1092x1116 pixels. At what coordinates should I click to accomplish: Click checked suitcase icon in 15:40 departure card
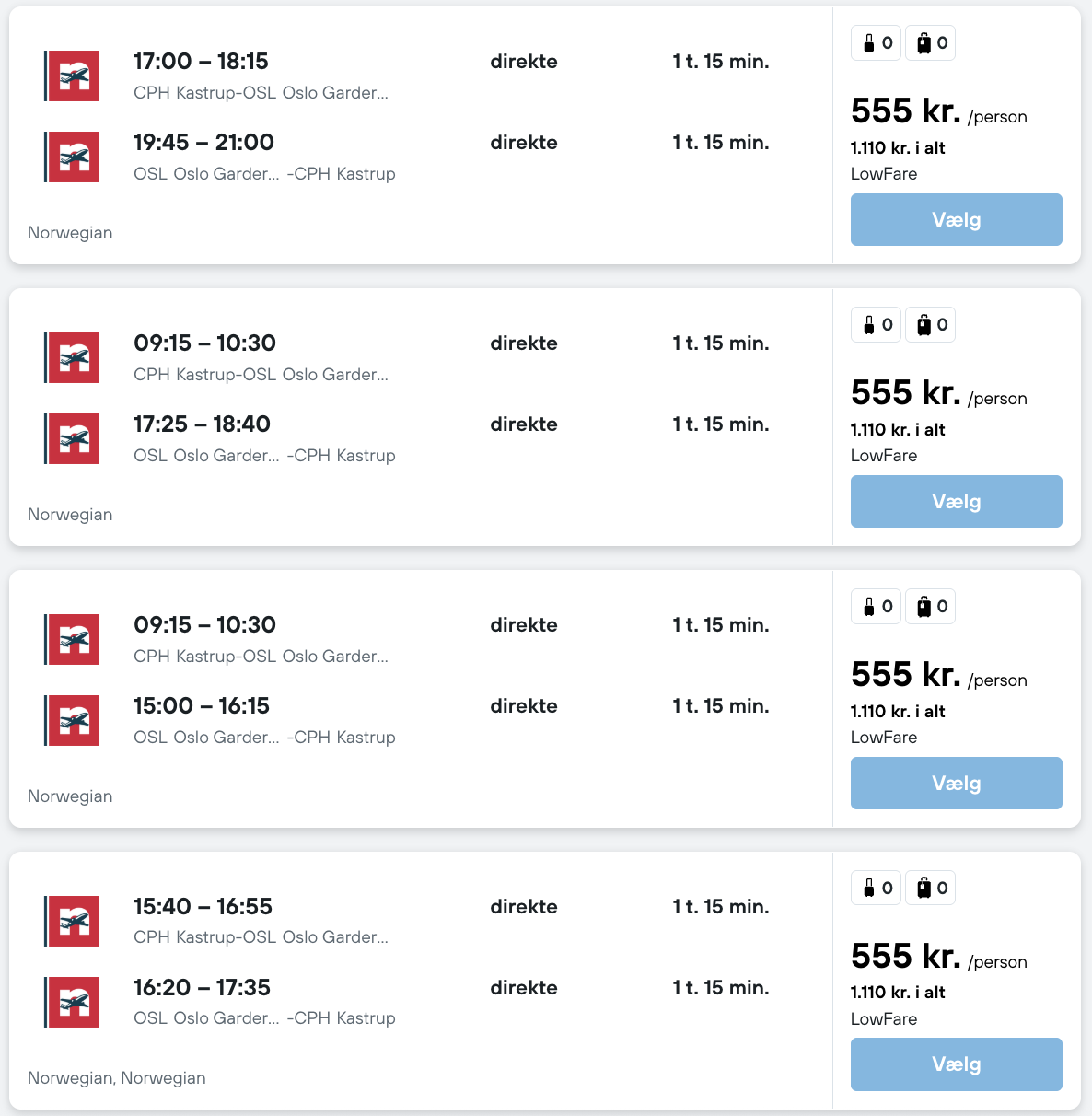point(924,889)
